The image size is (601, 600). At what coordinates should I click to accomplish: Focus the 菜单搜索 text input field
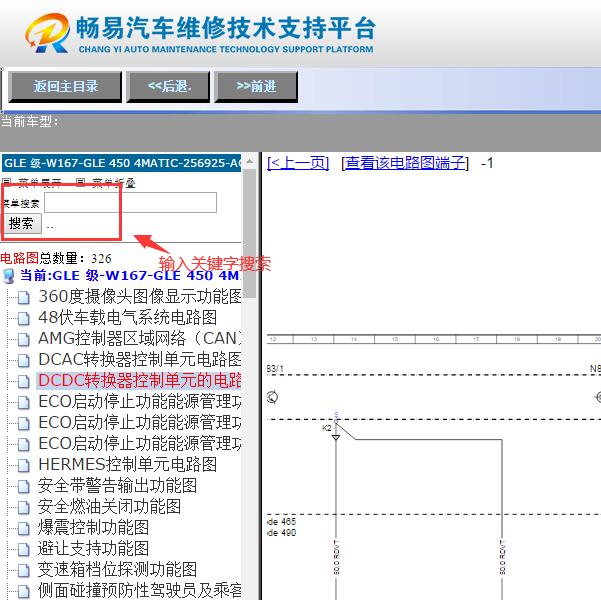click(130, 202)
